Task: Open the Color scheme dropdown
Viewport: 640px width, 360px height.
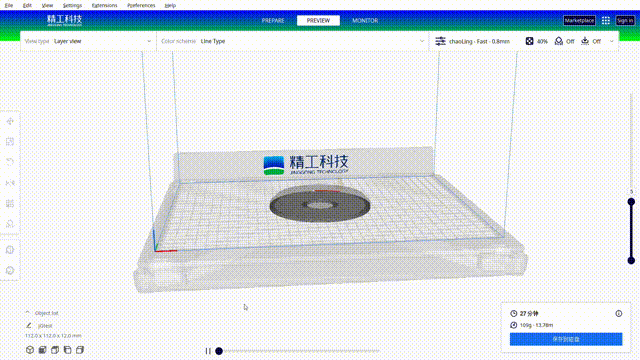Action: pos(293,41)
